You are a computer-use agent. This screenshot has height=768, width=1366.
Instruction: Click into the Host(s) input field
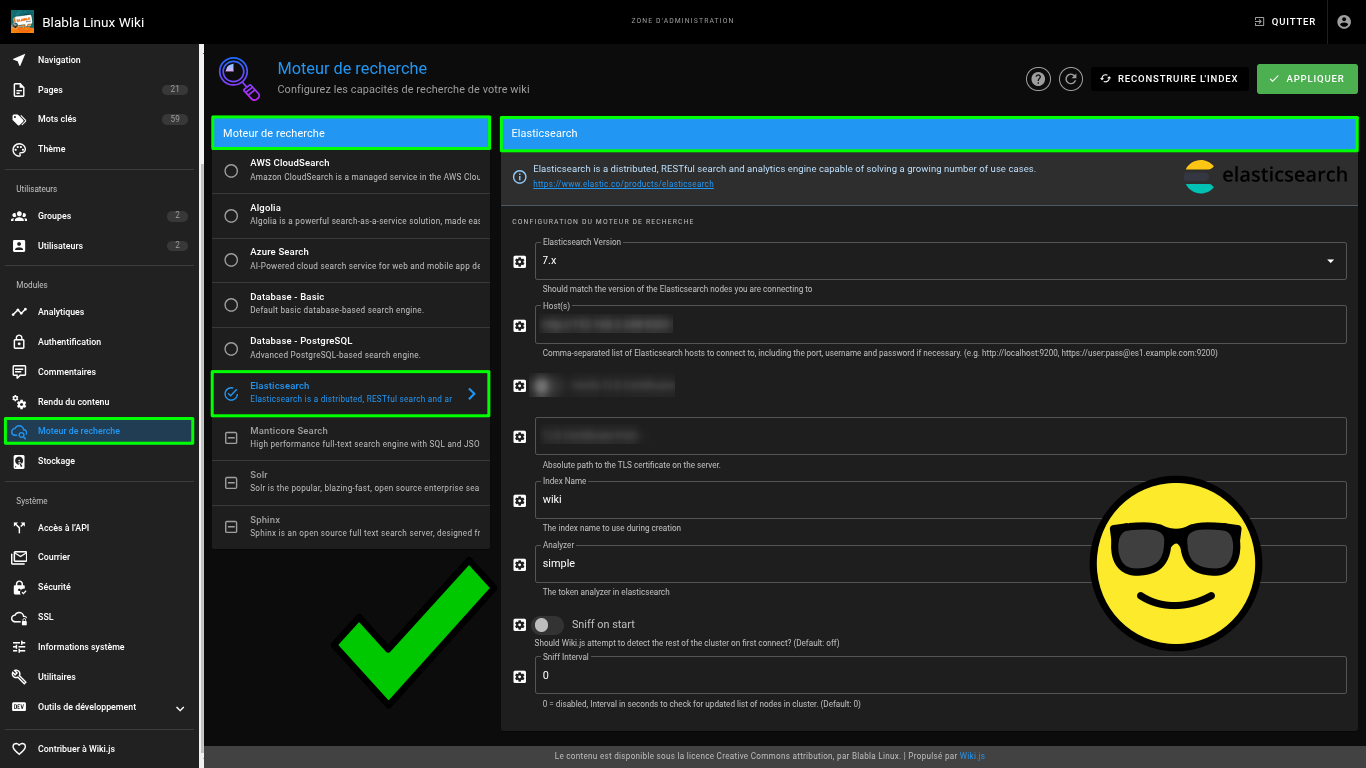tap(940, 325)
